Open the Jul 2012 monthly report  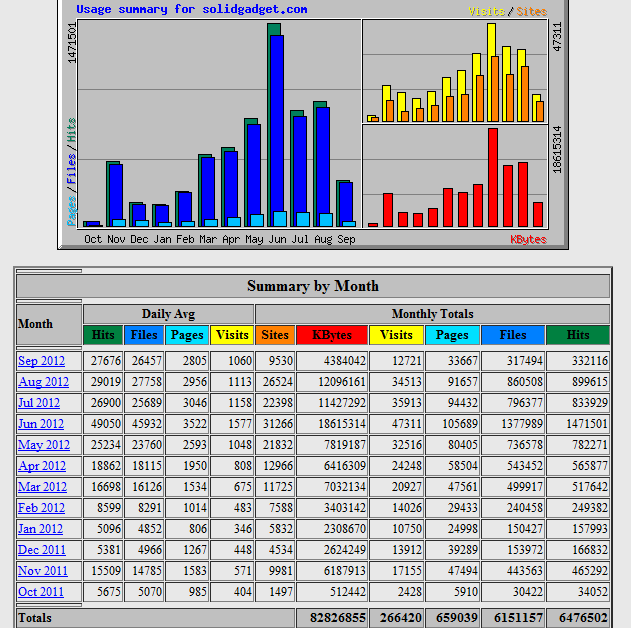(x=39, y=403)
